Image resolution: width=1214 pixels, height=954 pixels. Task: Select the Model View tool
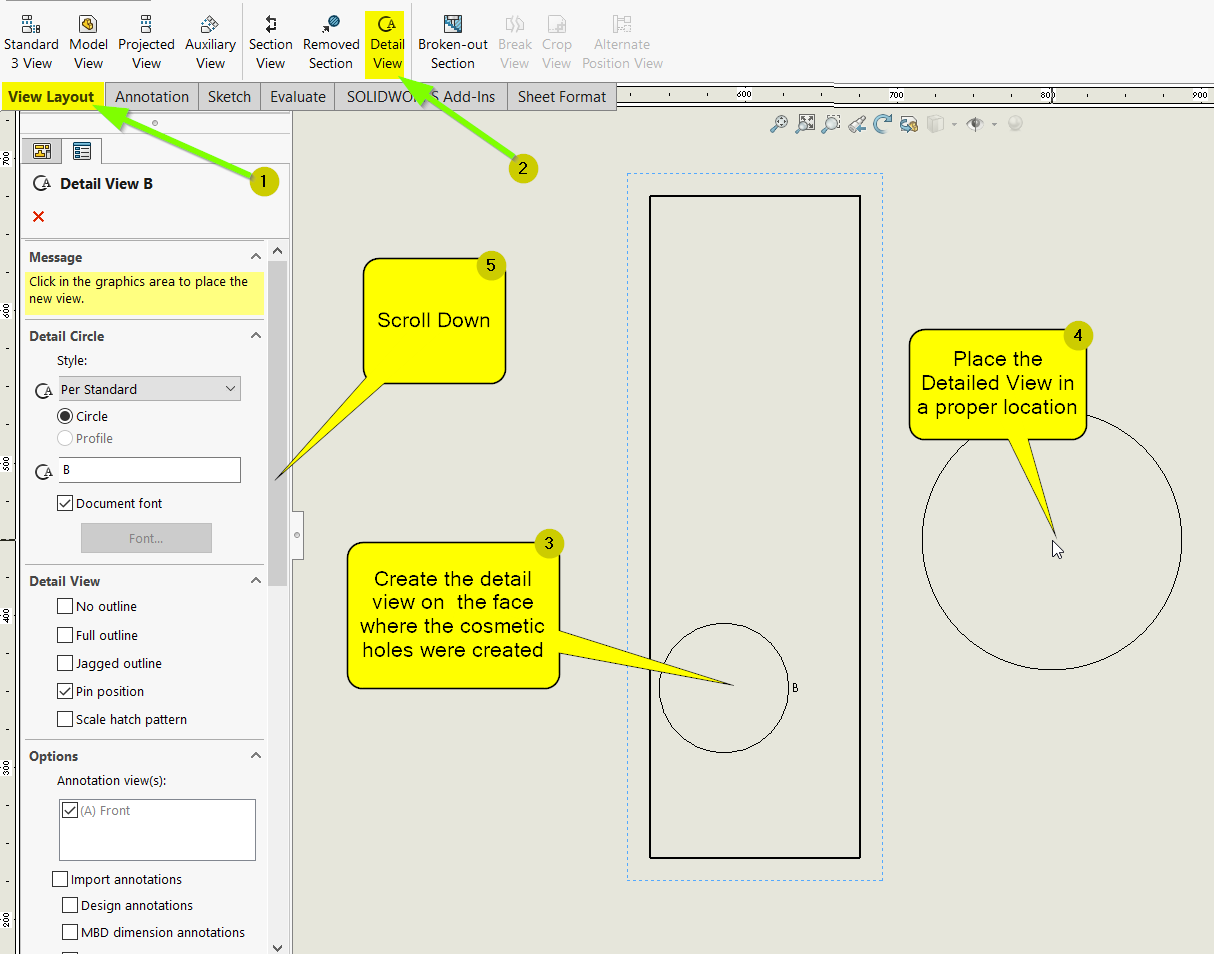(x=88, y=42)
